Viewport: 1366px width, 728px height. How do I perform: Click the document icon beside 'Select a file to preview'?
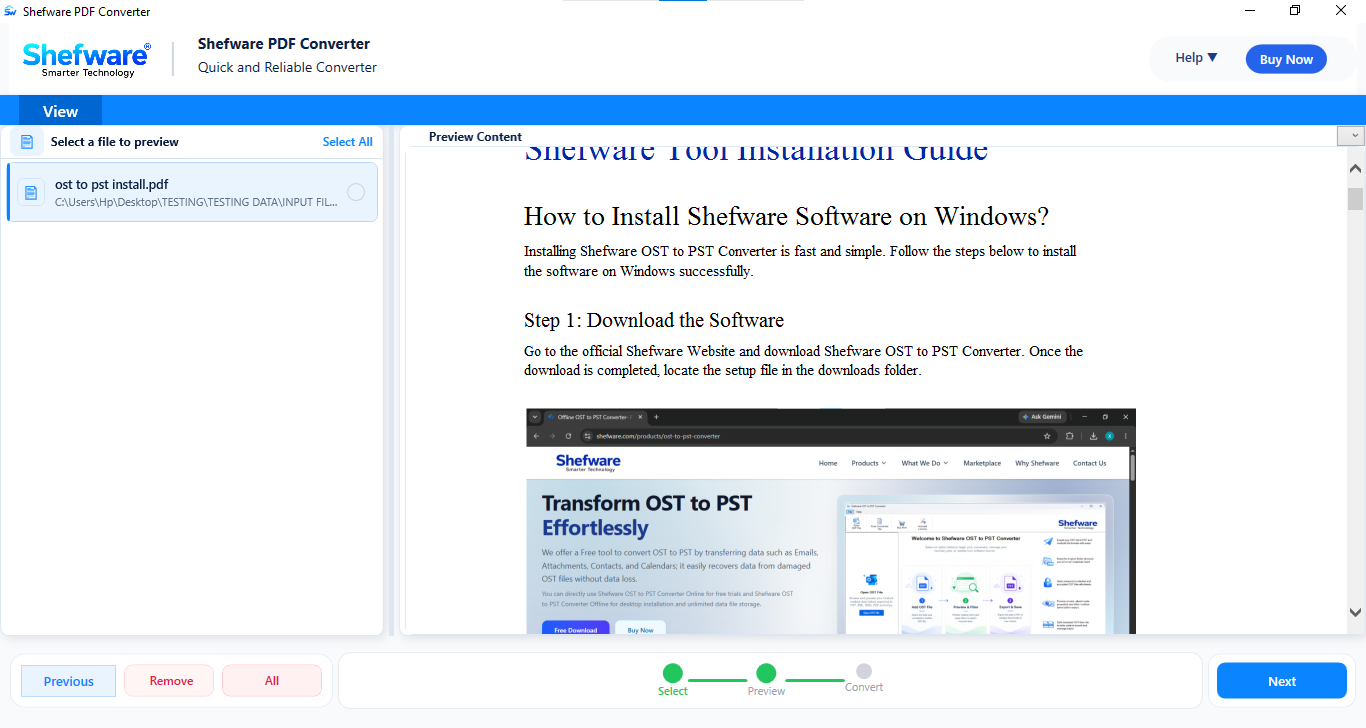[x=27, y=142]
